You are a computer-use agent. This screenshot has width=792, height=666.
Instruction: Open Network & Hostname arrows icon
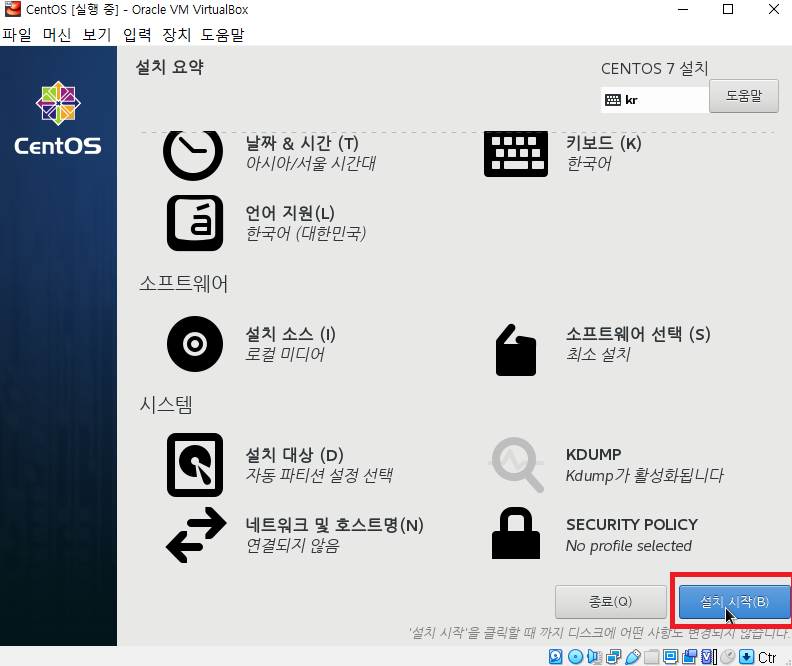point(196,535)
